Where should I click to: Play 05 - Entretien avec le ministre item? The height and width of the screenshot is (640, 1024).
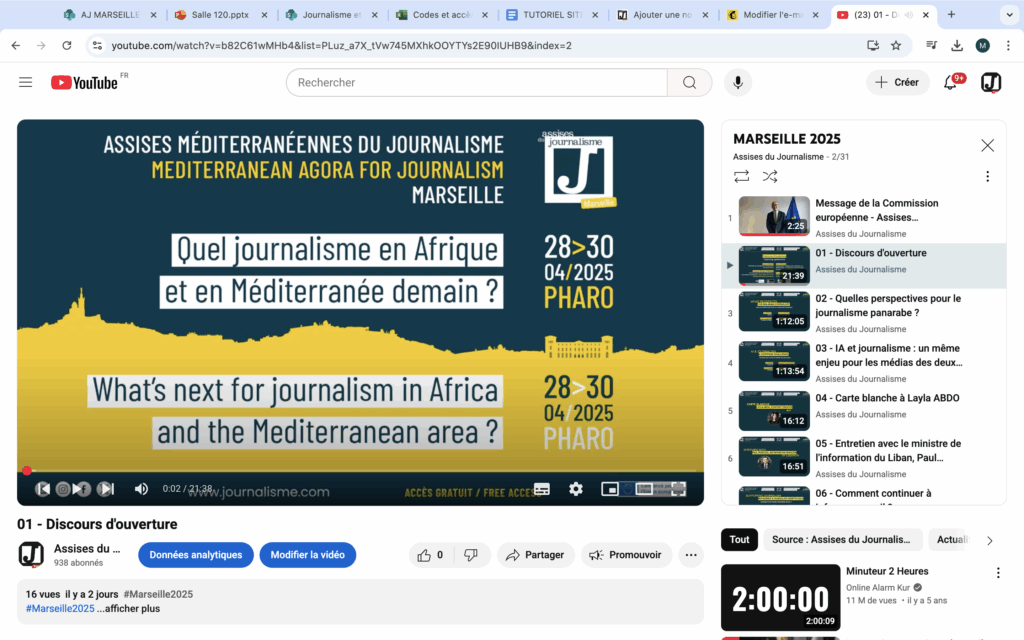[863, 458]
